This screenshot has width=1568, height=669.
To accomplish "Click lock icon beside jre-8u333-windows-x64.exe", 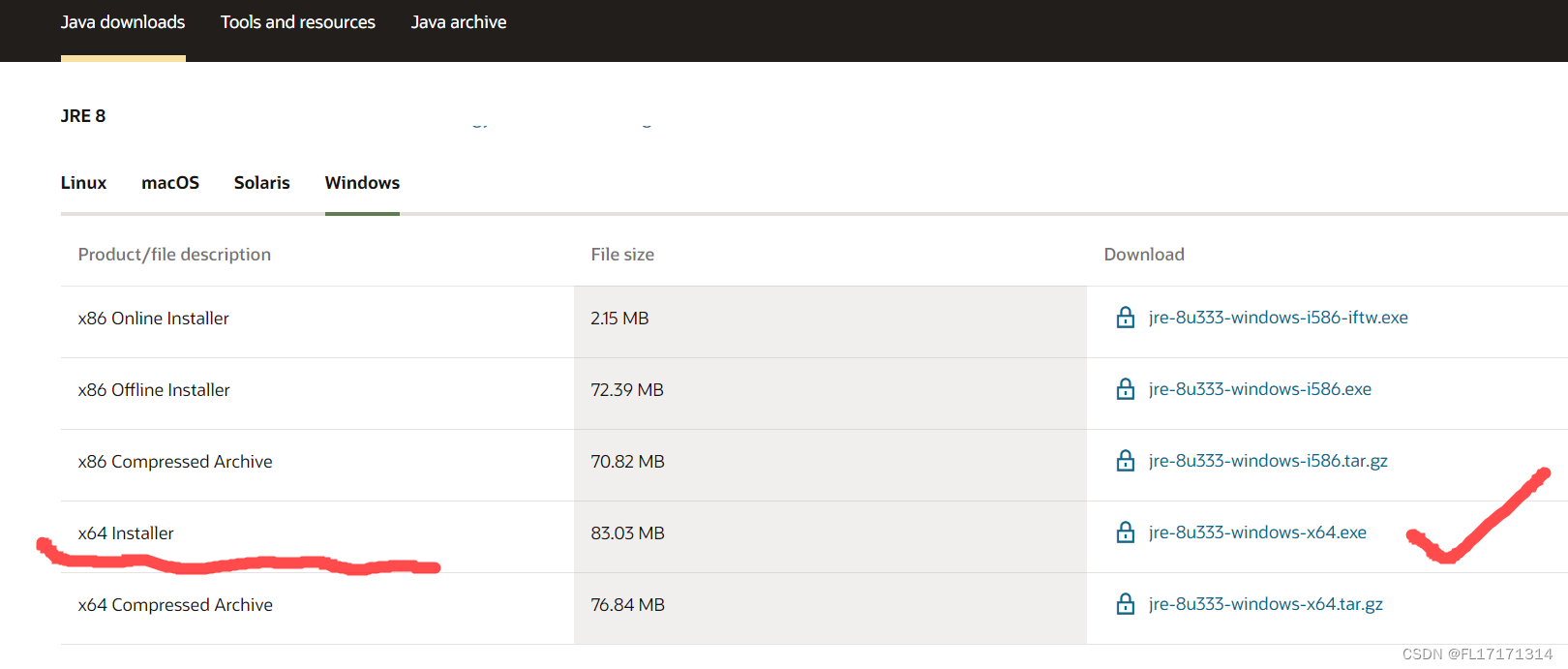I will coord(1125,532).
